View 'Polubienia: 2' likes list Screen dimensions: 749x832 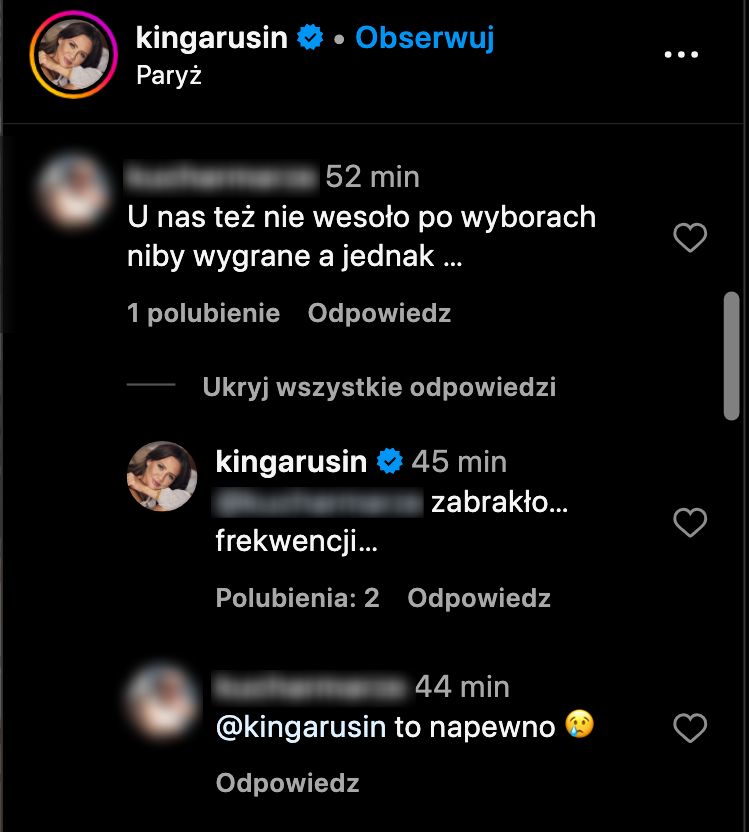coord(297,598)
